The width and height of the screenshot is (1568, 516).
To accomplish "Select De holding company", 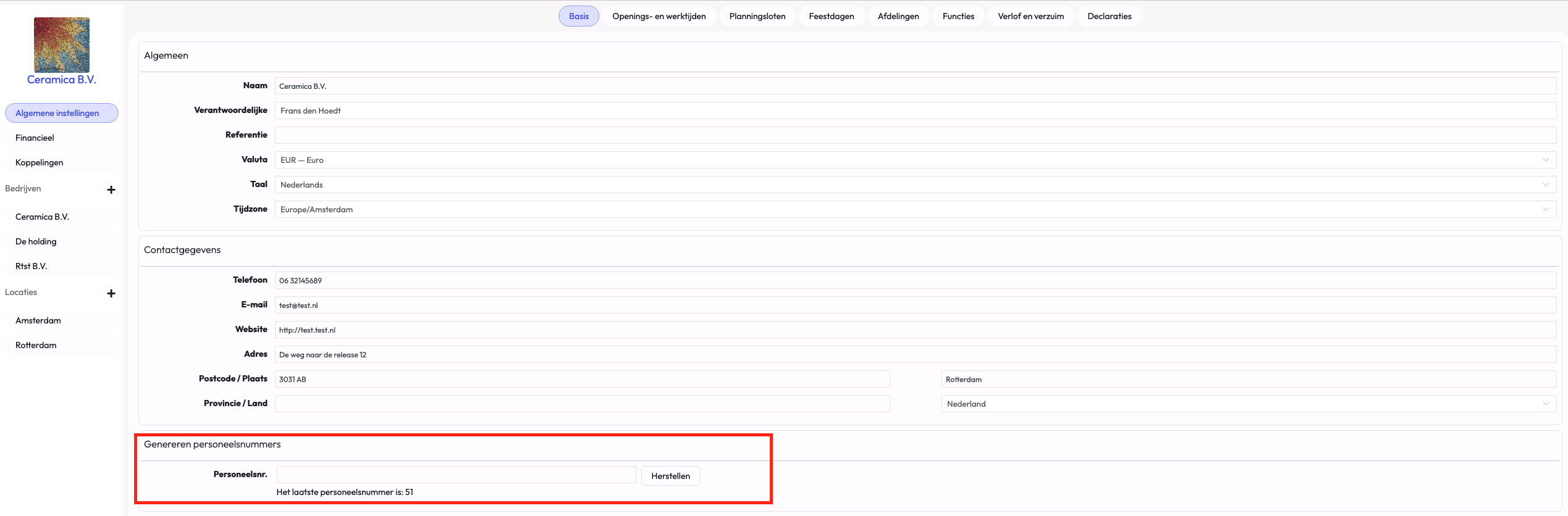I will [x=62, y=241].
